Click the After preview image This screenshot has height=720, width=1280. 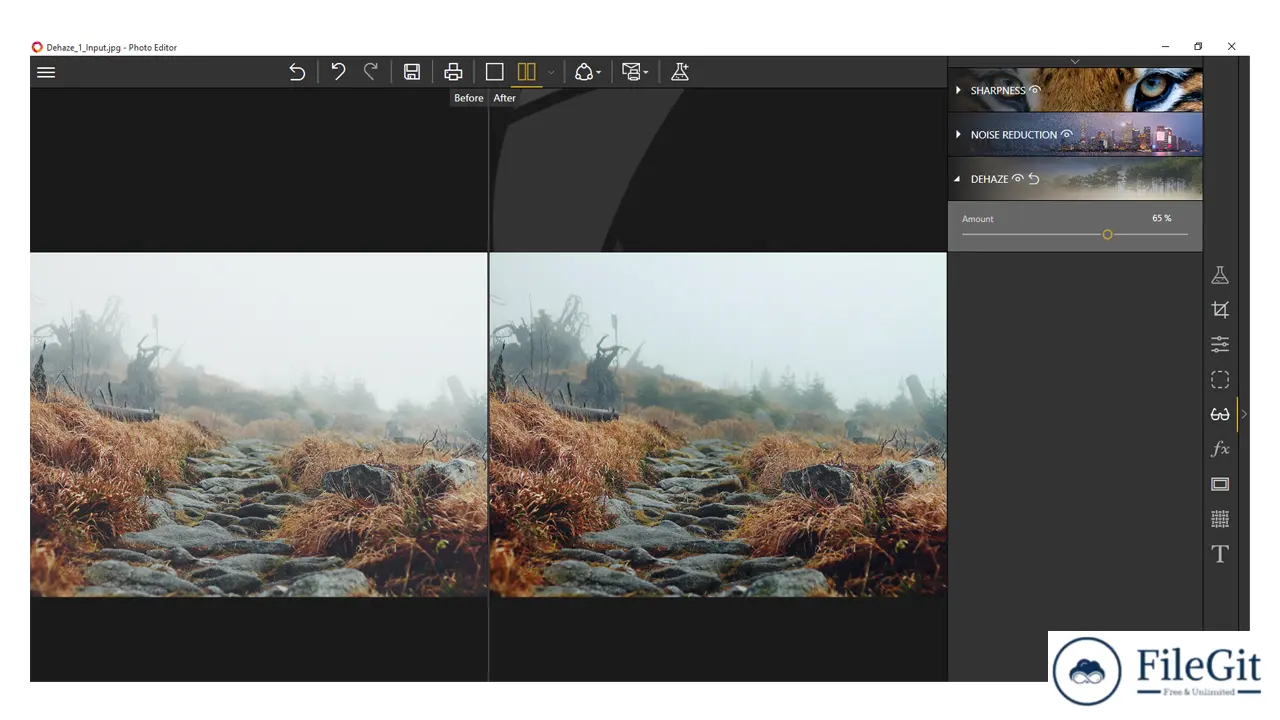pyautogui.click(x=718, y=425)
